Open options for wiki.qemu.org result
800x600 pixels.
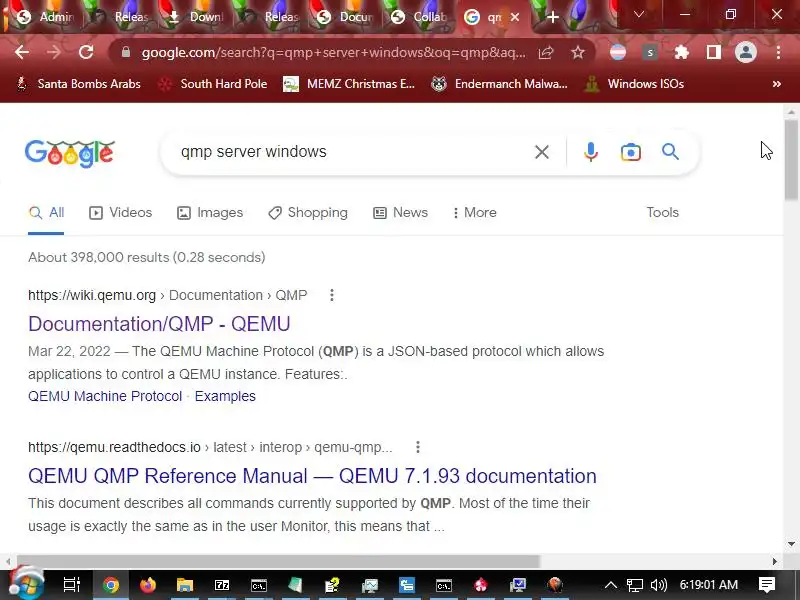click(332, 295)
